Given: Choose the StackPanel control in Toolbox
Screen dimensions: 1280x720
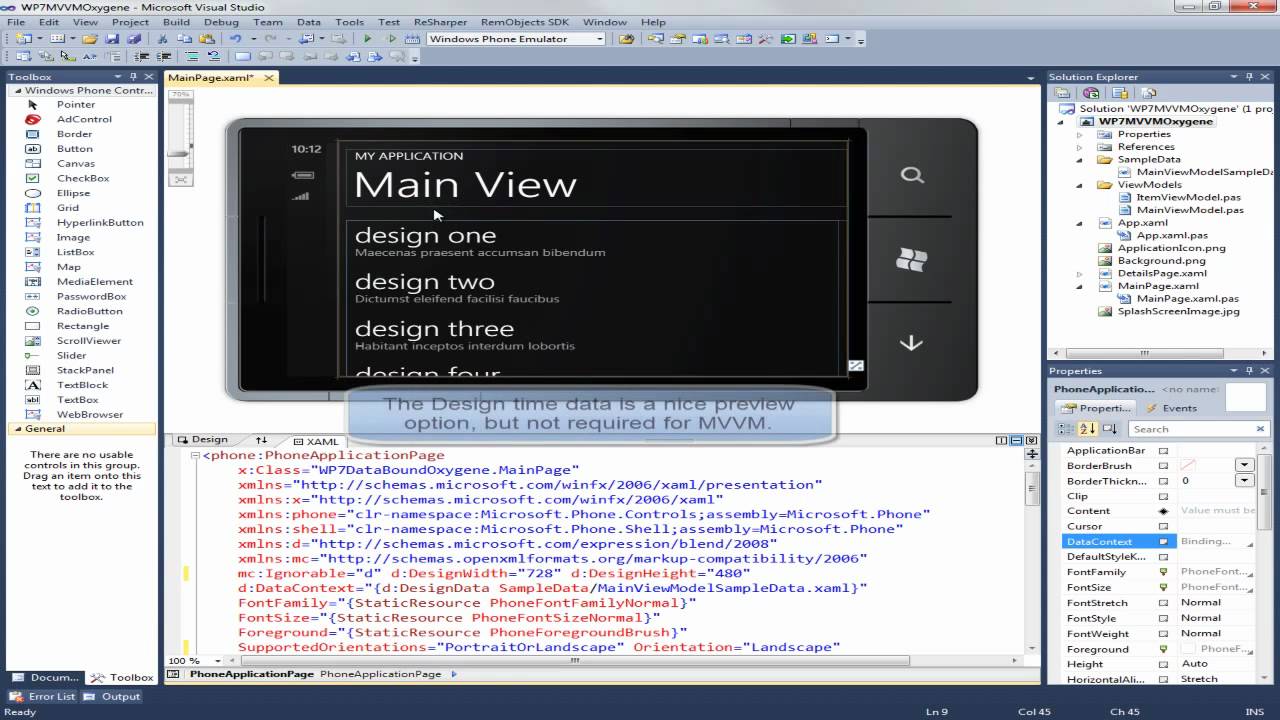Looking at the screenshot, I should click(x=85, y=370).
